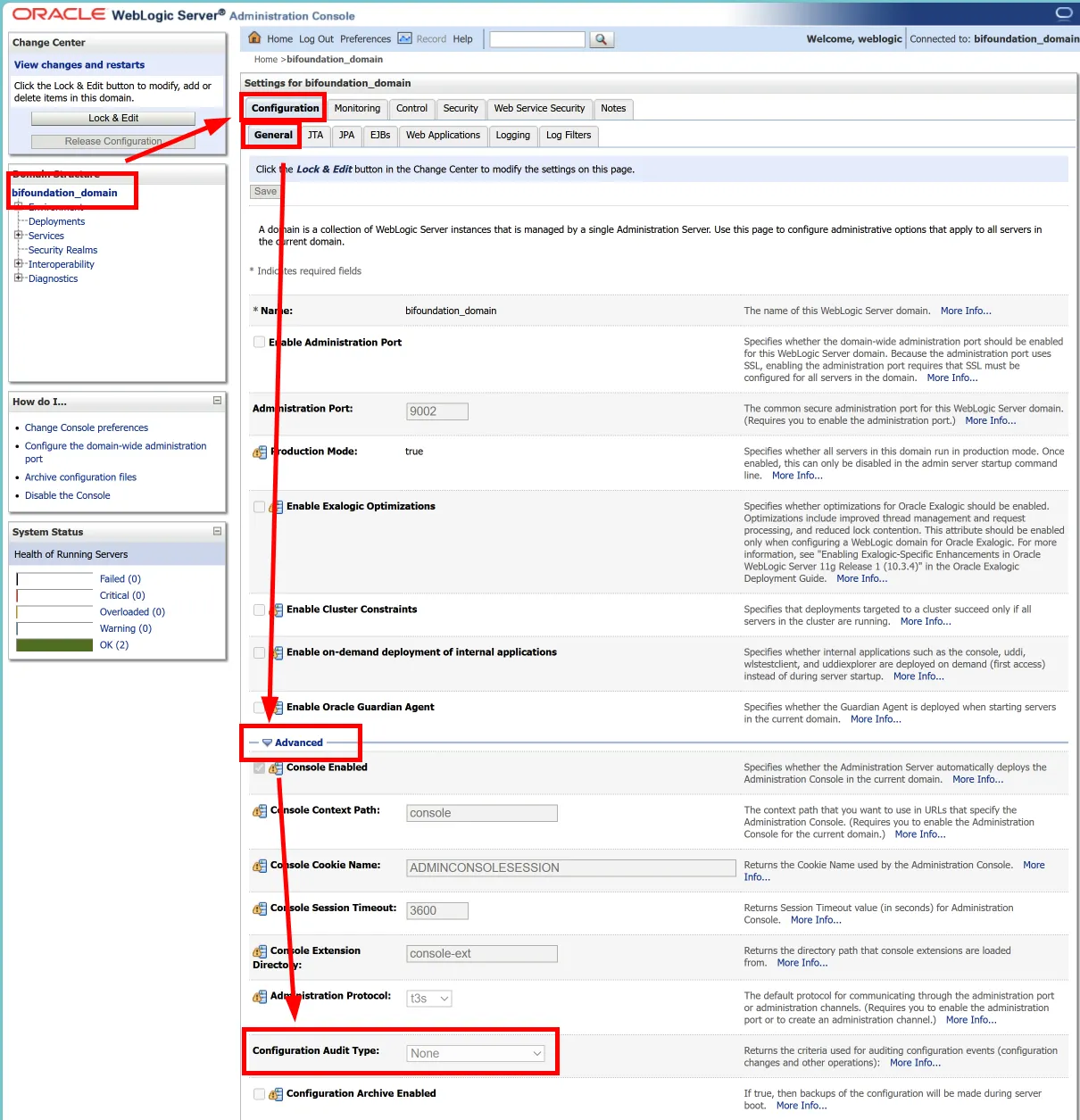Click restart icon beside Console Extension Directory
The width and height of the screenshot is (1080, 1120).
(260, 951)
